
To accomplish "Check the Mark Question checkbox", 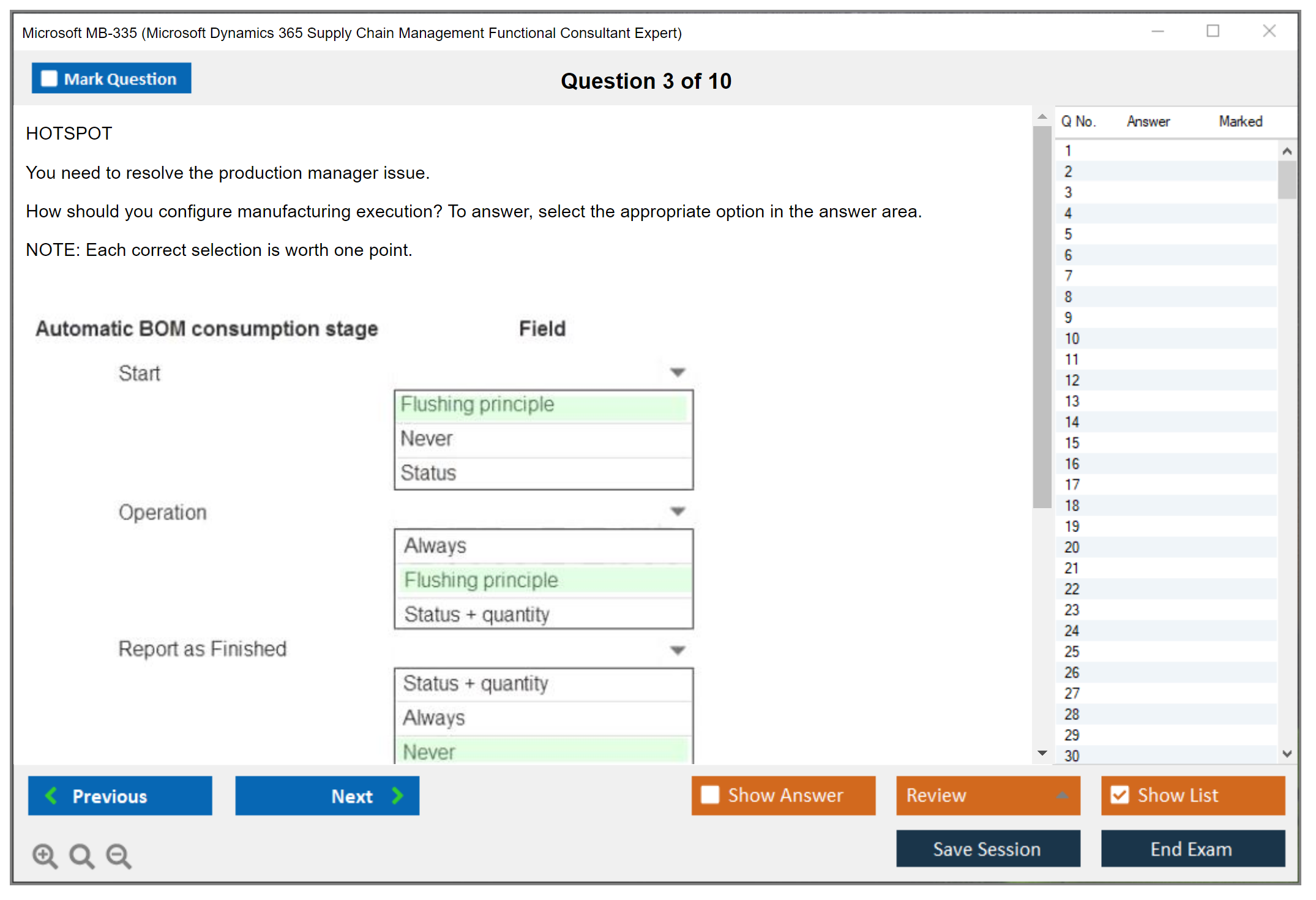I will 49,79.
